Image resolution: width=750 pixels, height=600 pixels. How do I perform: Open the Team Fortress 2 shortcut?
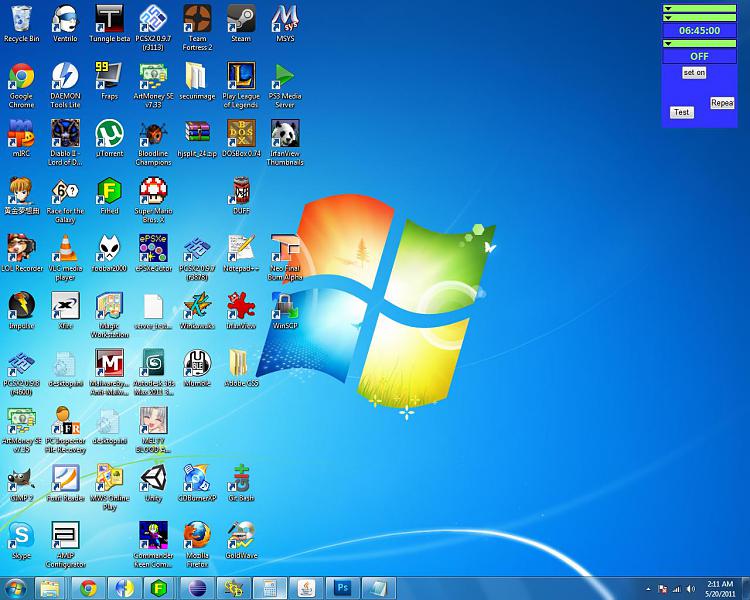(197, 28)
